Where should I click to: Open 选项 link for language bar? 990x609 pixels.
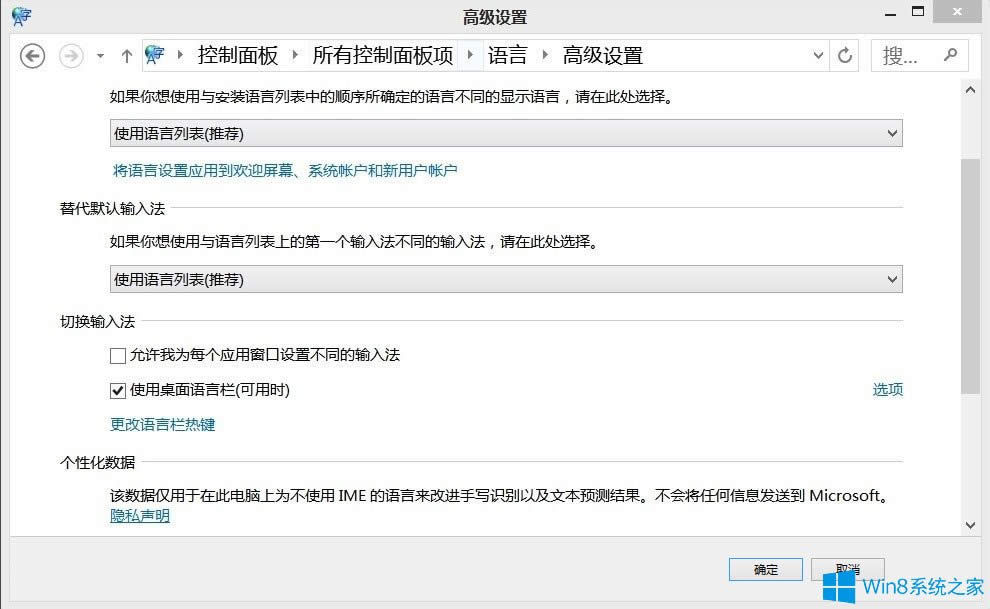coord(887,390)
